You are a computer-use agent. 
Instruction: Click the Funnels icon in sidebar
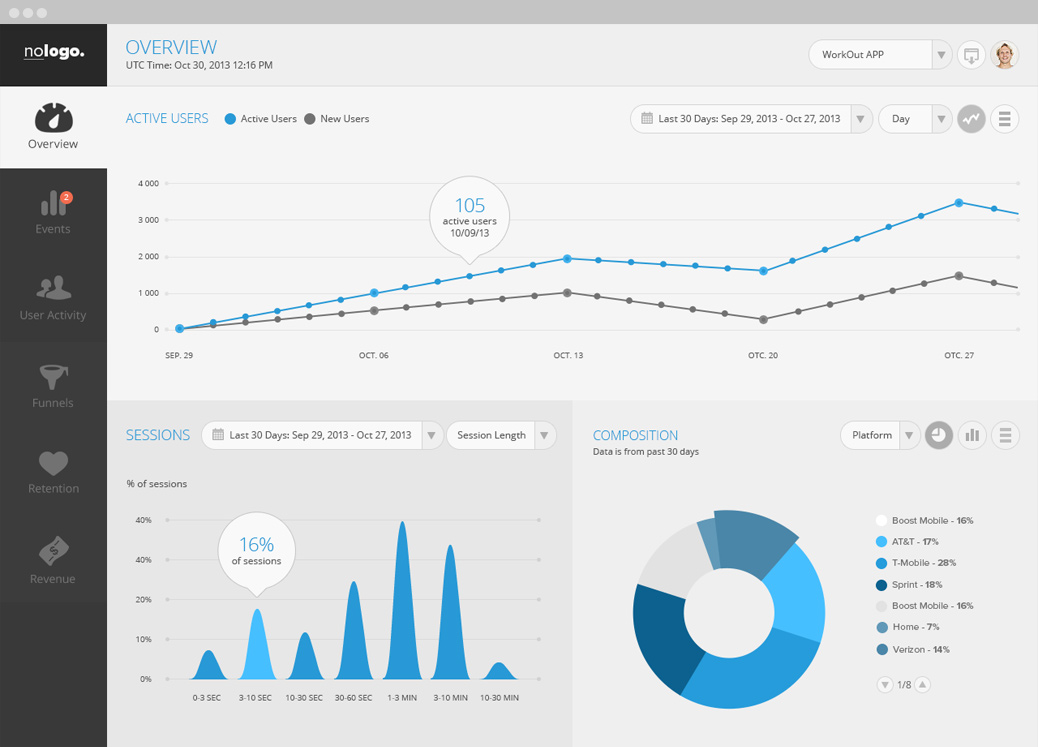[53, 377]
